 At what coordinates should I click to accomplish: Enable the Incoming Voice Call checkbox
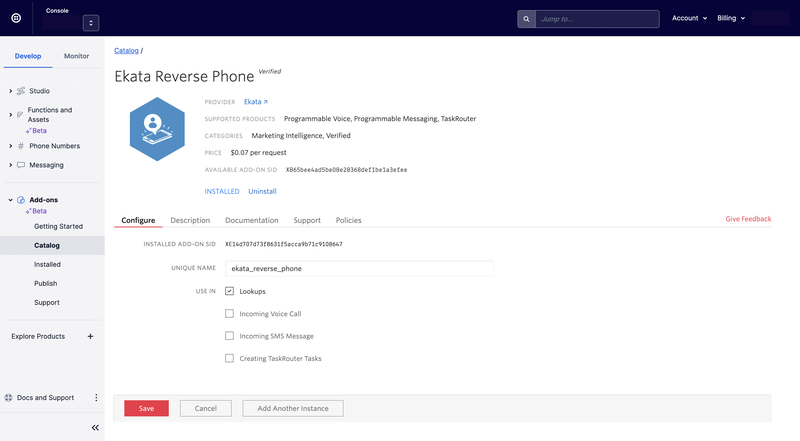[x=230, y=313]
